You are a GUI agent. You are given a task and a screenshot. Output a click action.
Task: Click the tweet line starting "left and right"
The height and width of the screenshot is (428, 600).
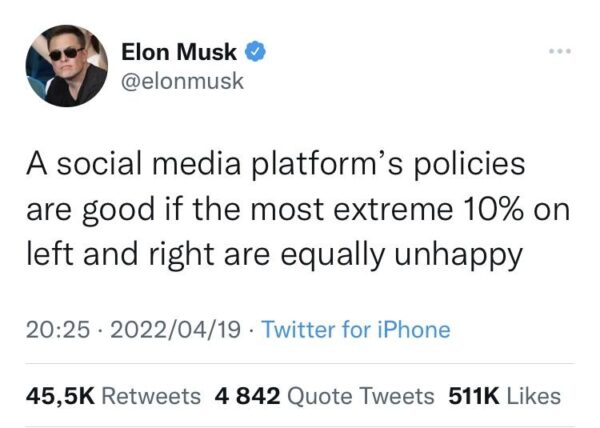tap(272, 255)
